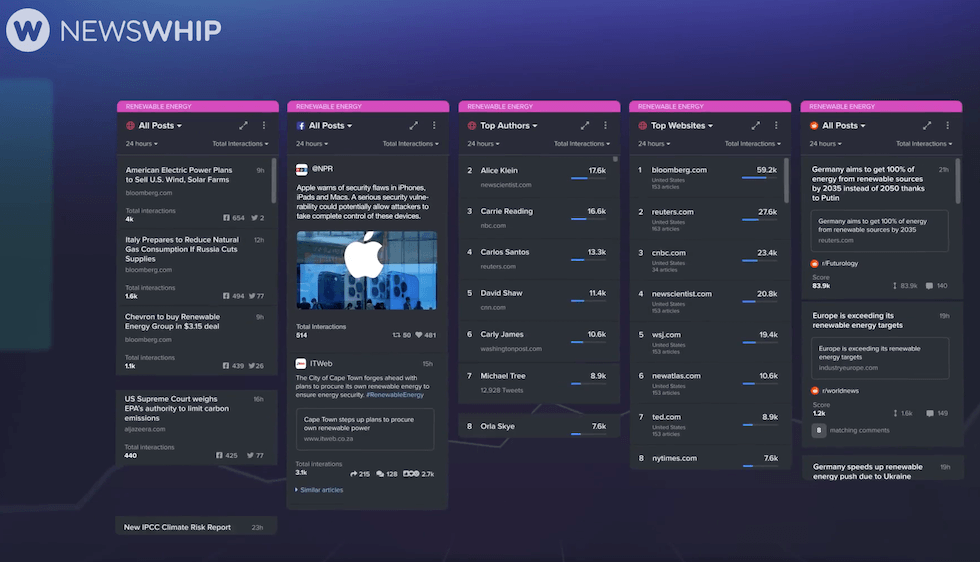The image size is (980, 562).
Task: Expand the Top Websites panel
Action: click(x=756, y=126)
